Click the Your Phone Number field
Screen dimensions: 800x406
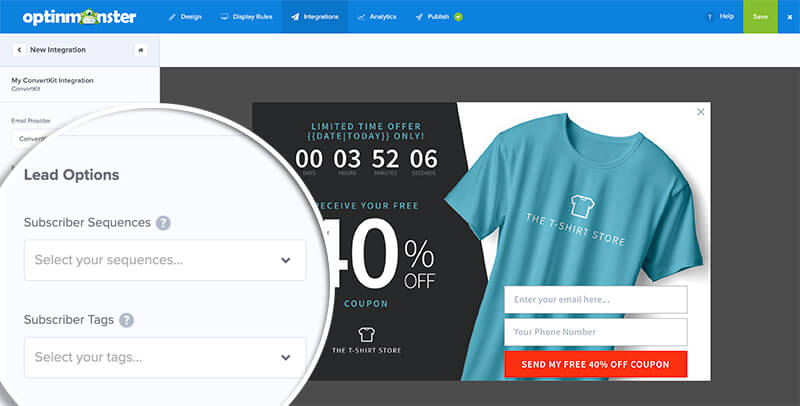point(595,332)
